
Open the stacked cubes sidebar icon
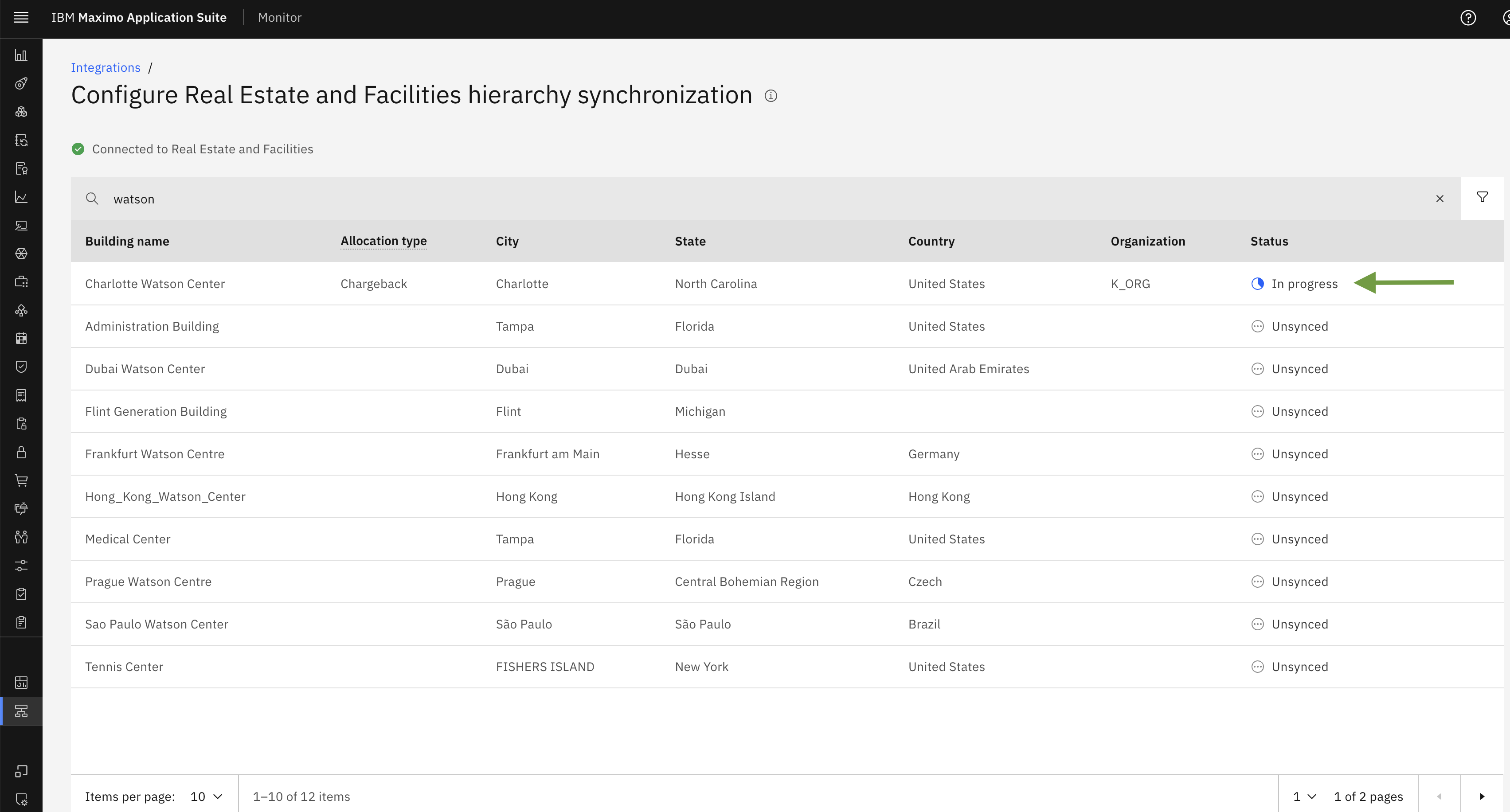point(21,112)
